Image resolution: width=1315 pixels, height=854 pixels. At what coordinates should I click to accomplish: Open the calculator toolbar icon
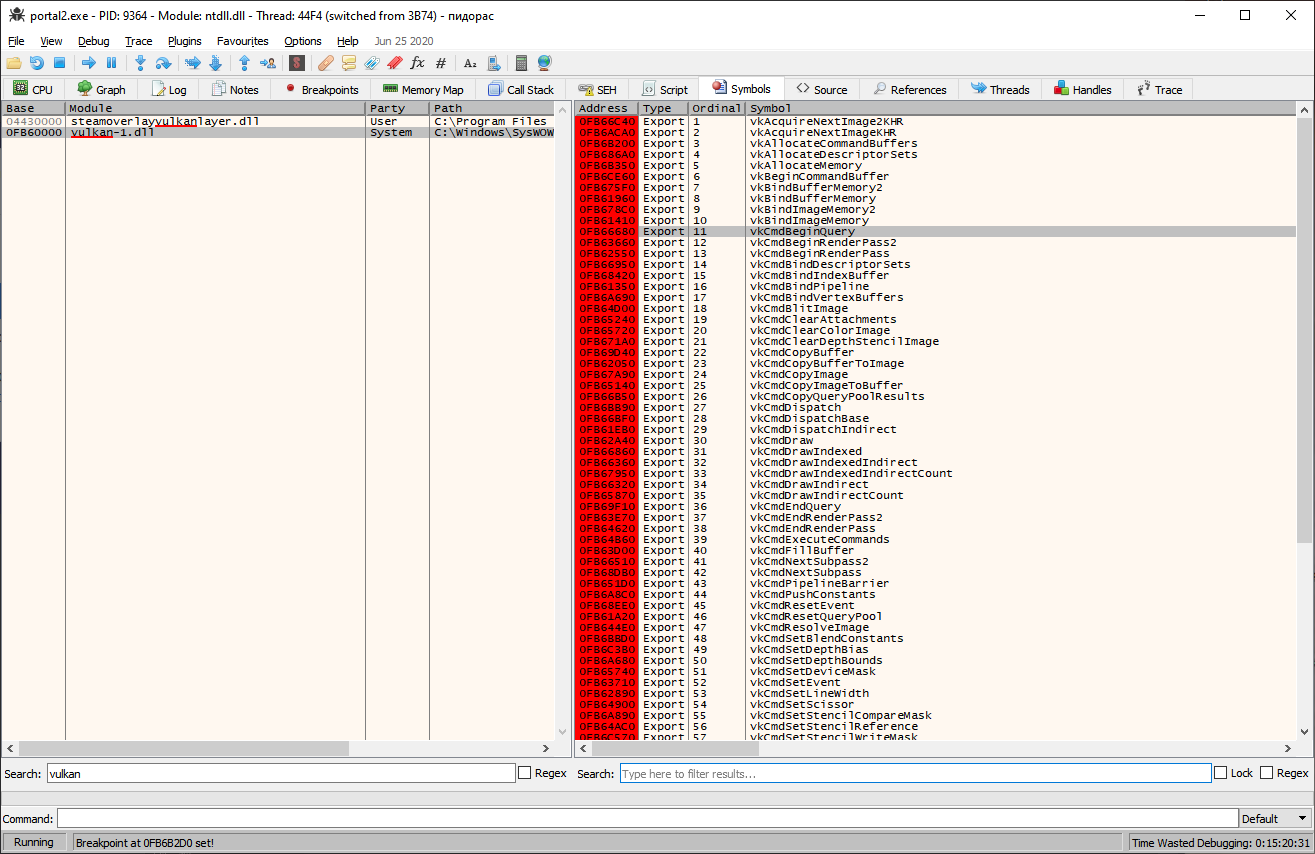click(521, 63)
